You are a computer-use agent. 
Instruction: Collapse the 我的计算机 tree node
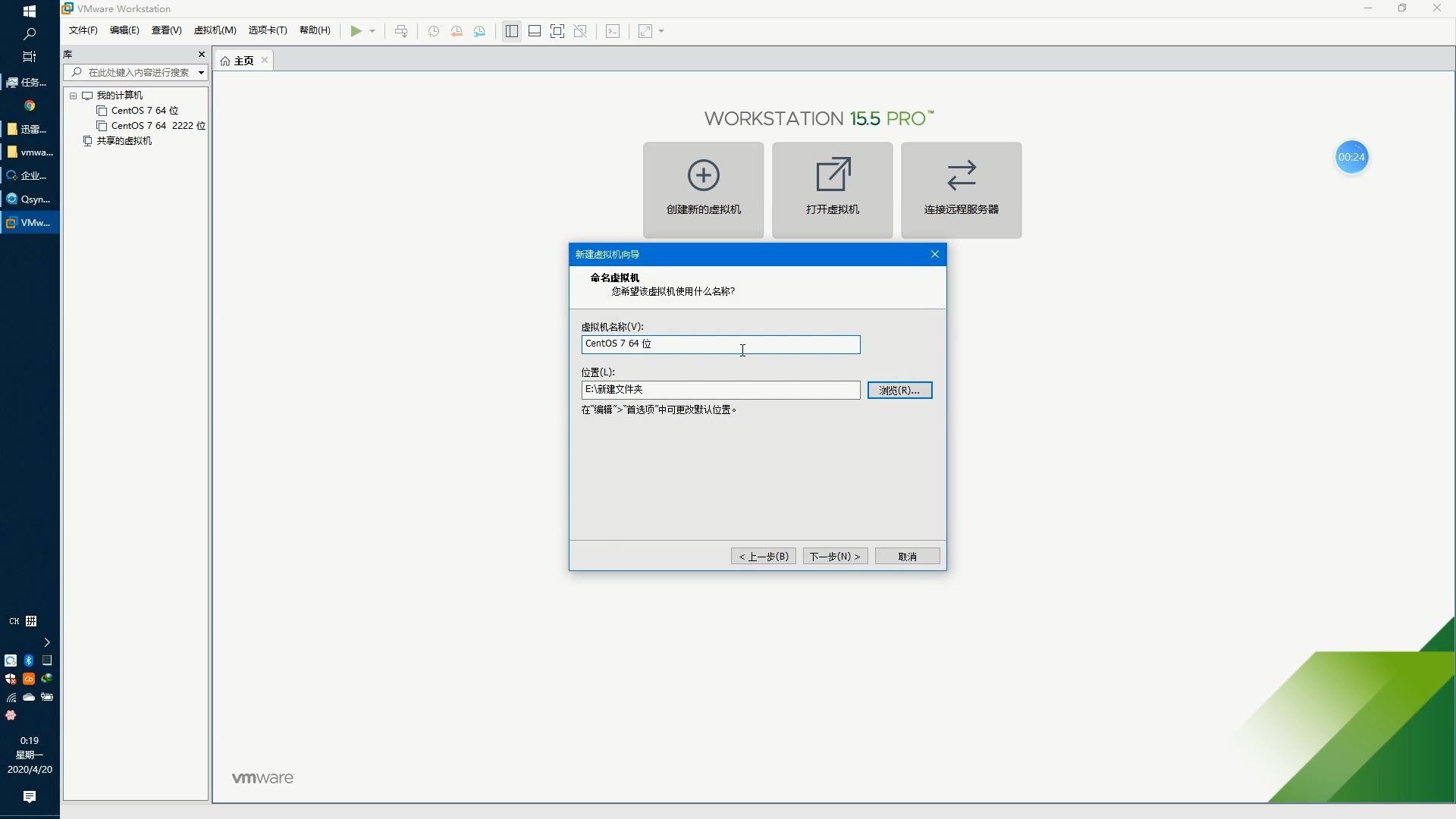tap(74, 96)
